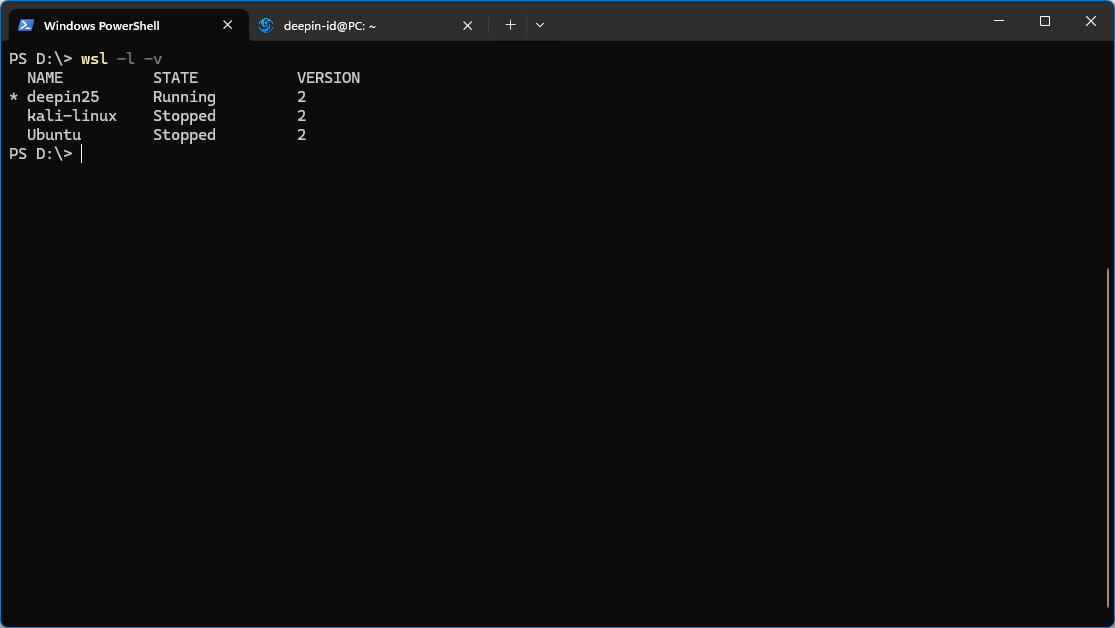The image size is (1115, 628).
Task: Click the 'kali-linux' distribution name
Action: [x=72, y=116]
